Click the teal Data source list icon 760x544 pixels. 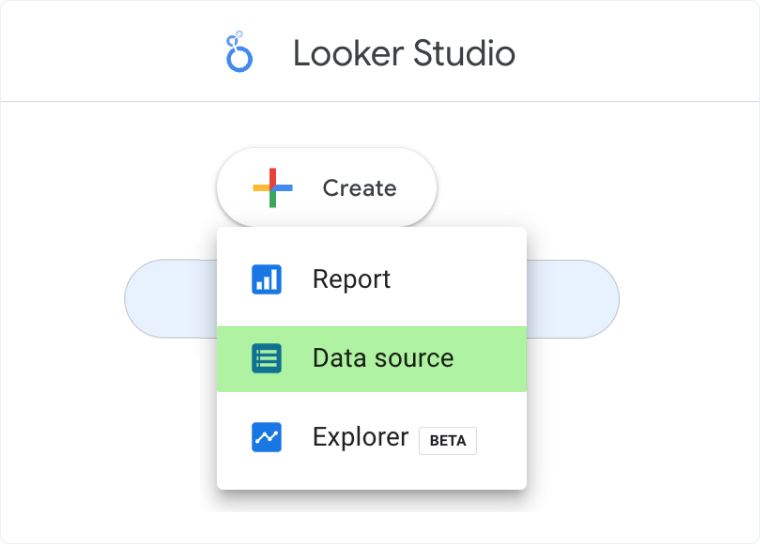coord(267,358)
